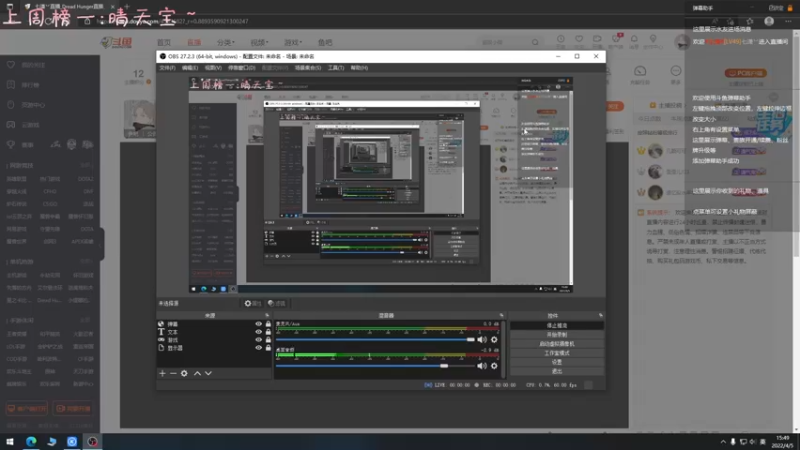The width and height of the screenshot is (800, 450).
Task: Open 设置 from OBS controls
Action: click(x=557, y=362)
